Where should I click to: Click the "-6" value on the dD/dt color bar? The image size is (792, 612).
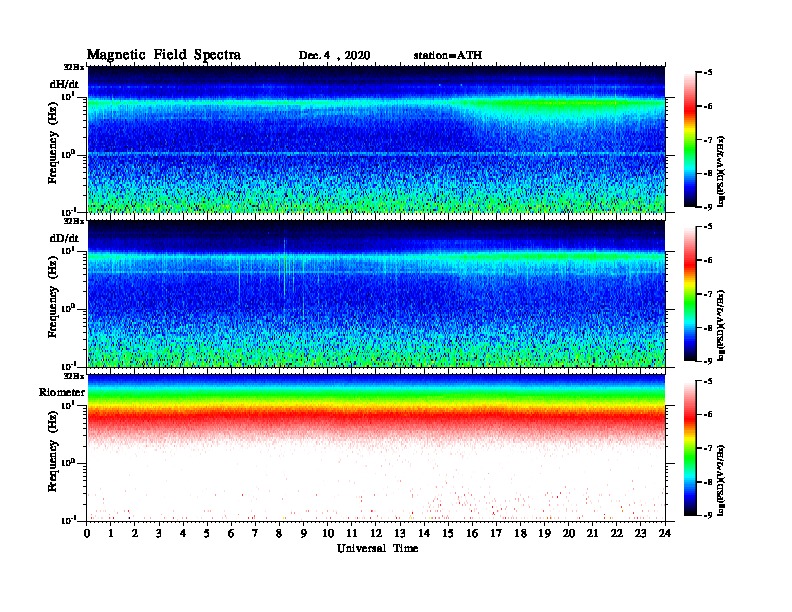click(708, 260)
